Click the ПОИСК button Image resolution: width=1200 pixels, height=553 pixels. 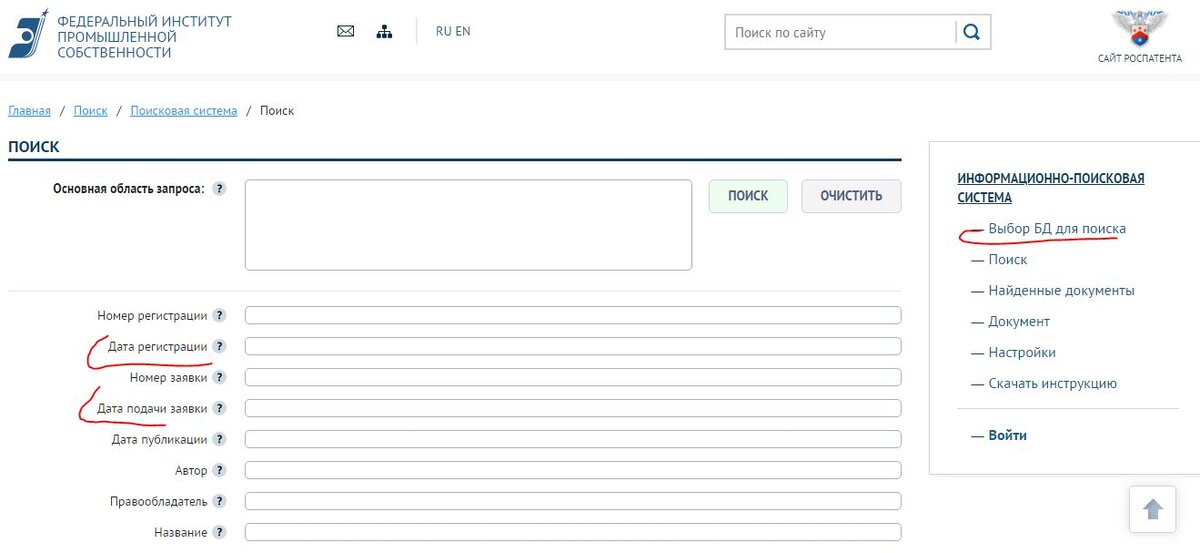(748, 196)
